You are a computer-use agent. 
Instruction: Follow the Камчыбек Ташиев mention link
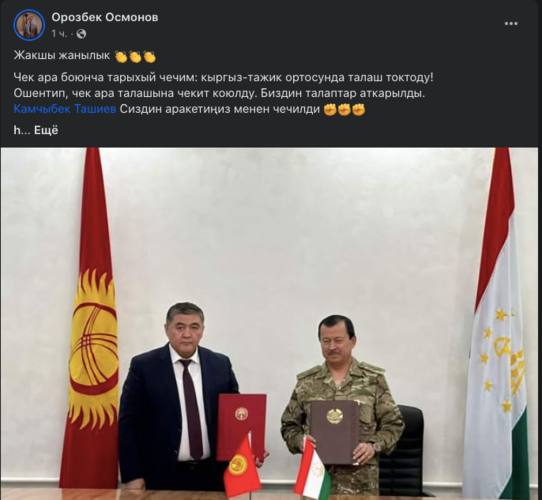[65, 109]
